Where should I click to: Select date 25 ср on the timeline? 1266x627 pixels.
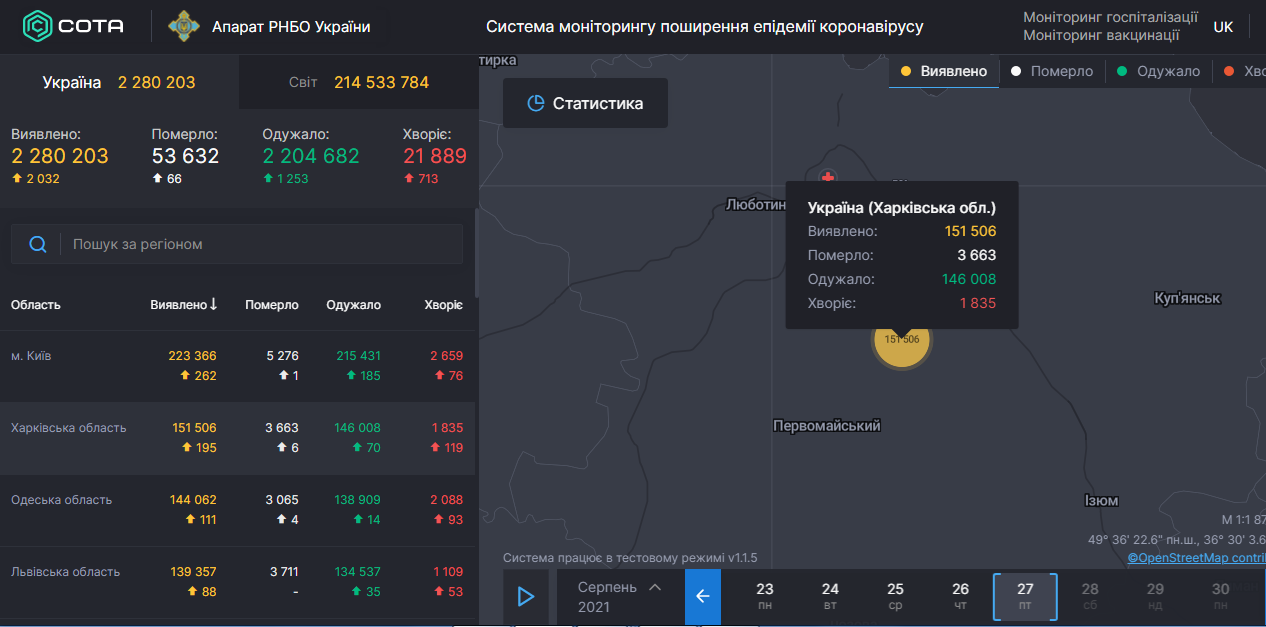pos(895,597)
